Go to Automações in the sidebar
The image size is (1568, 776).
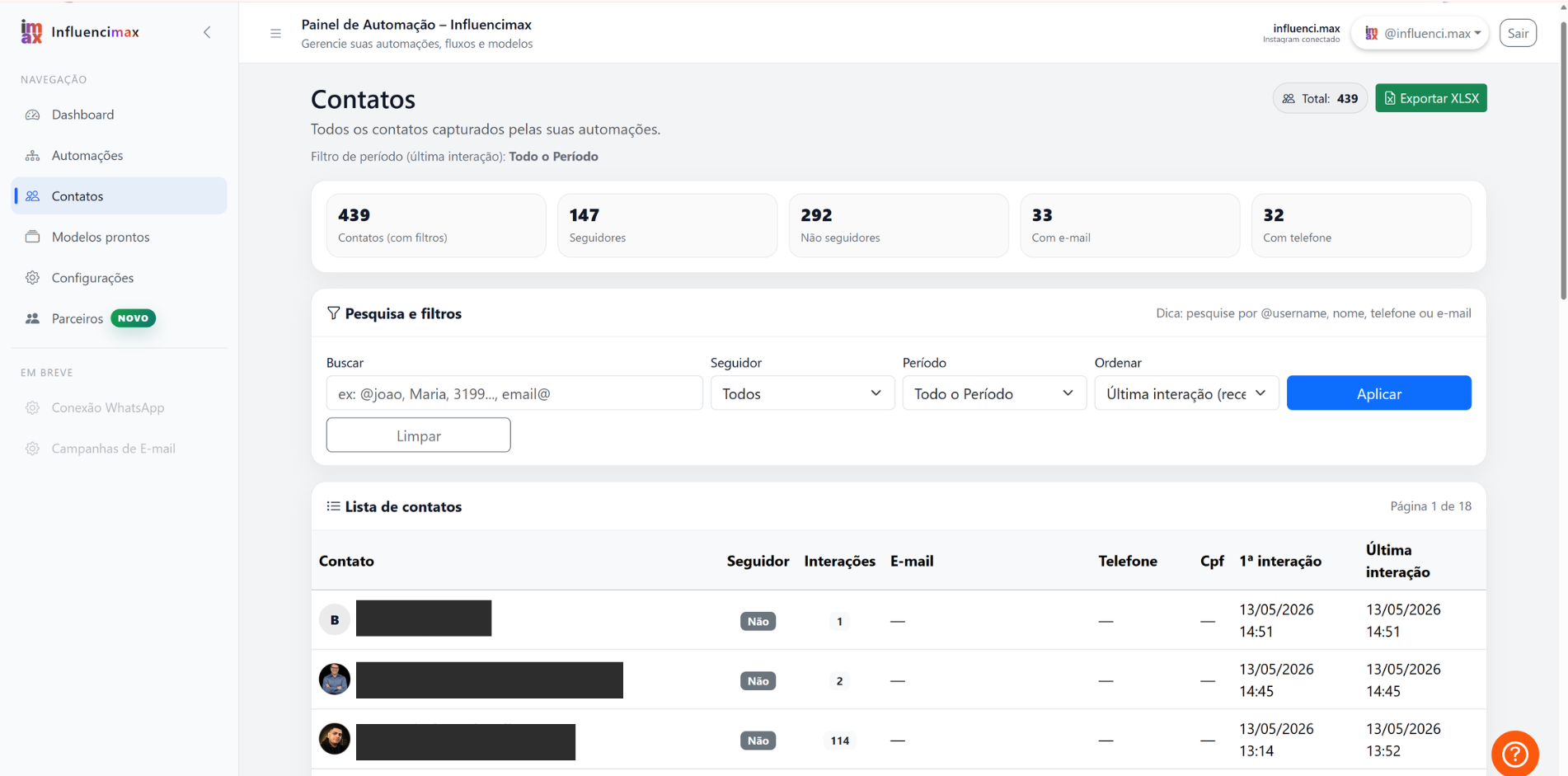click(119, 155)
